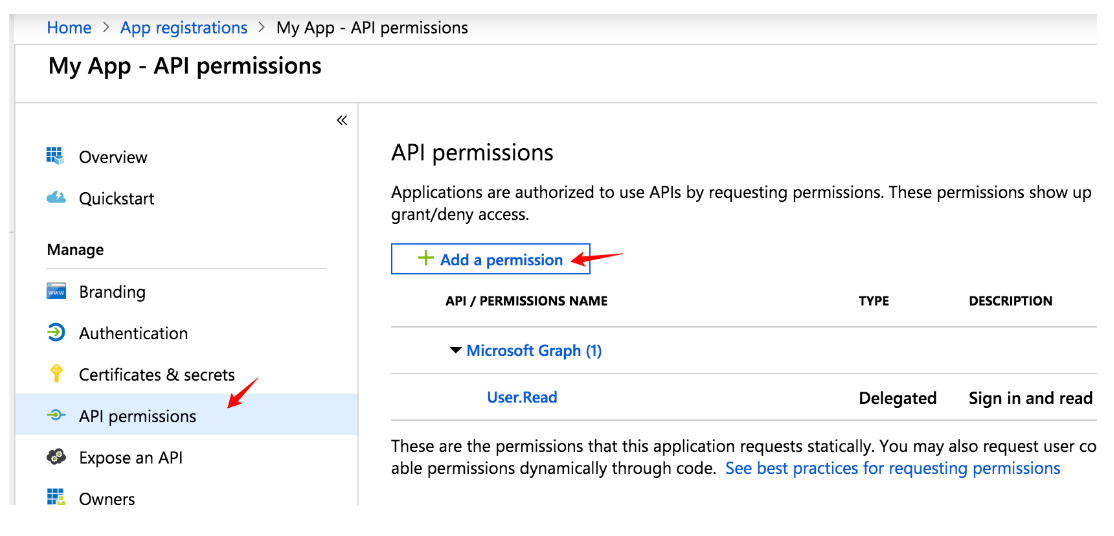This screenshot has height=536, width=1114.
Task: Open Certificates & secrets page
Action: pyautogui.click(x=157, y=375)
